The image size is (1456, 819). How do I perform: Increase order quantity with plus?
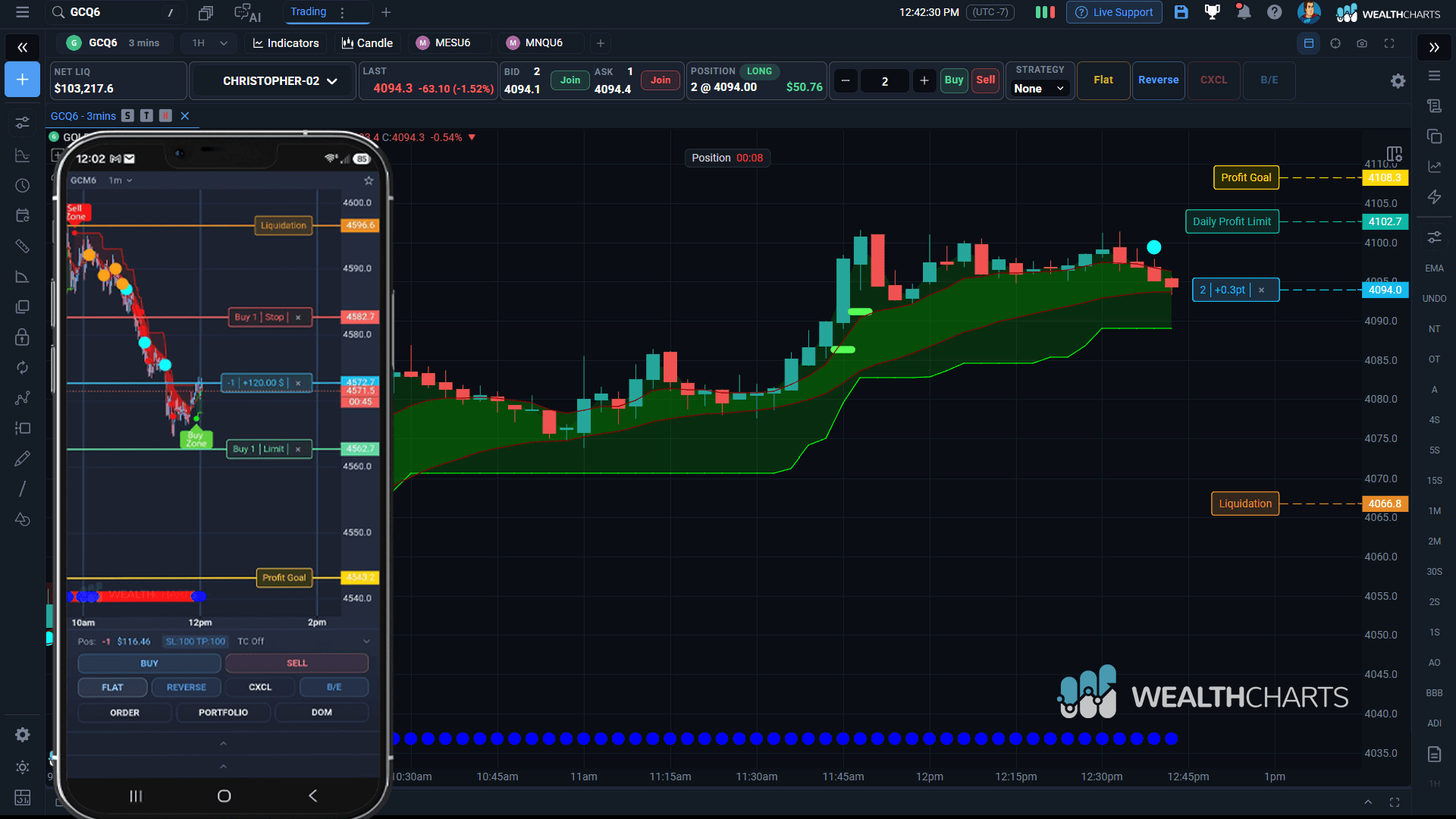tap(924, 81)
